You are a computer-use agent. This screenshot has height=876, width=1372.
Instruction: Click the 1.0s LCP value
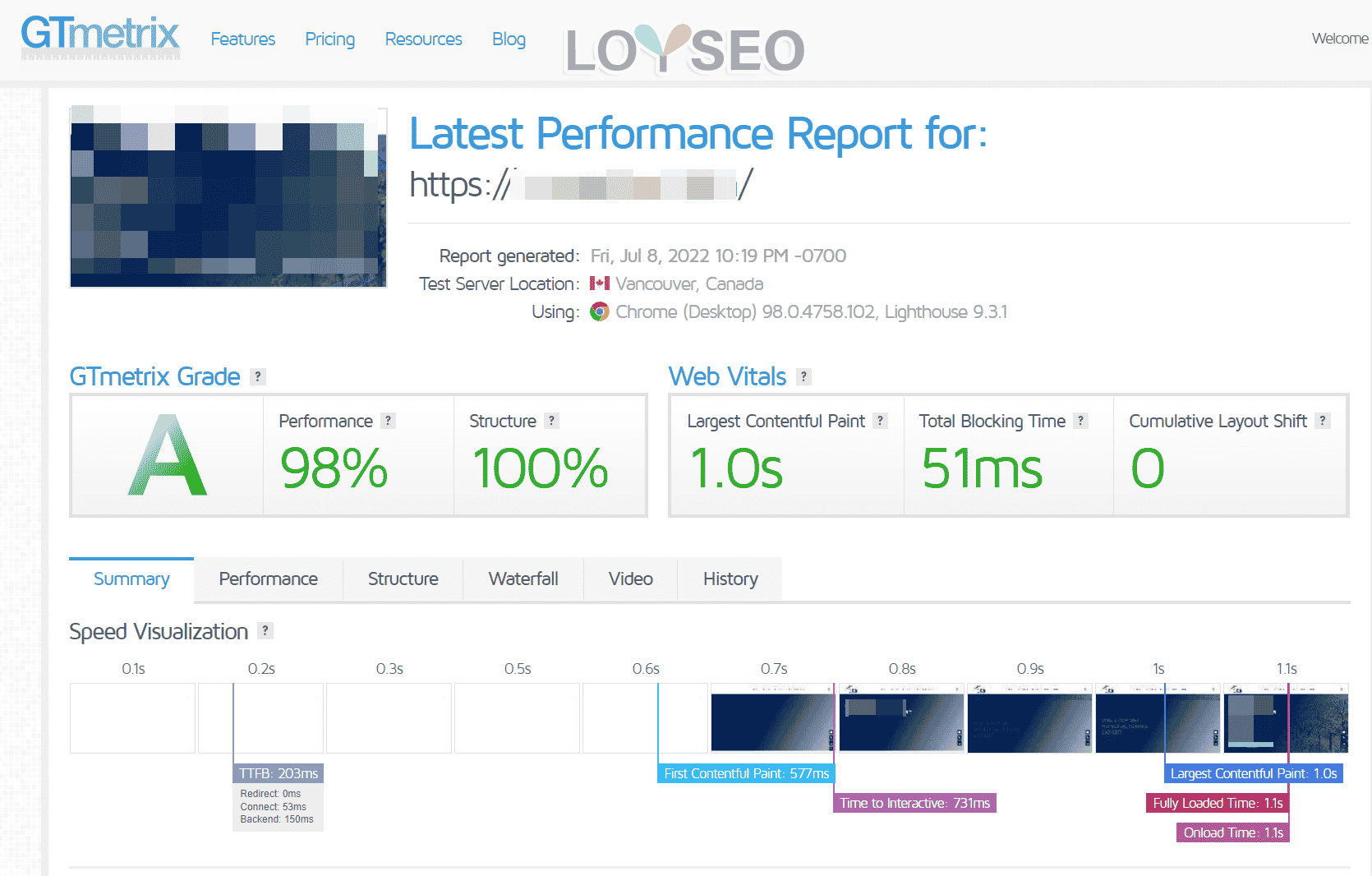(736, 468)
